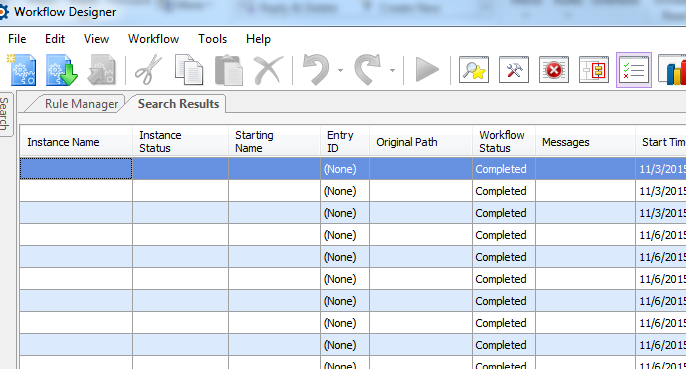The image size is (686, 369).
Task: Click the grayed Export Workflow icon
Action: point(102,70)
